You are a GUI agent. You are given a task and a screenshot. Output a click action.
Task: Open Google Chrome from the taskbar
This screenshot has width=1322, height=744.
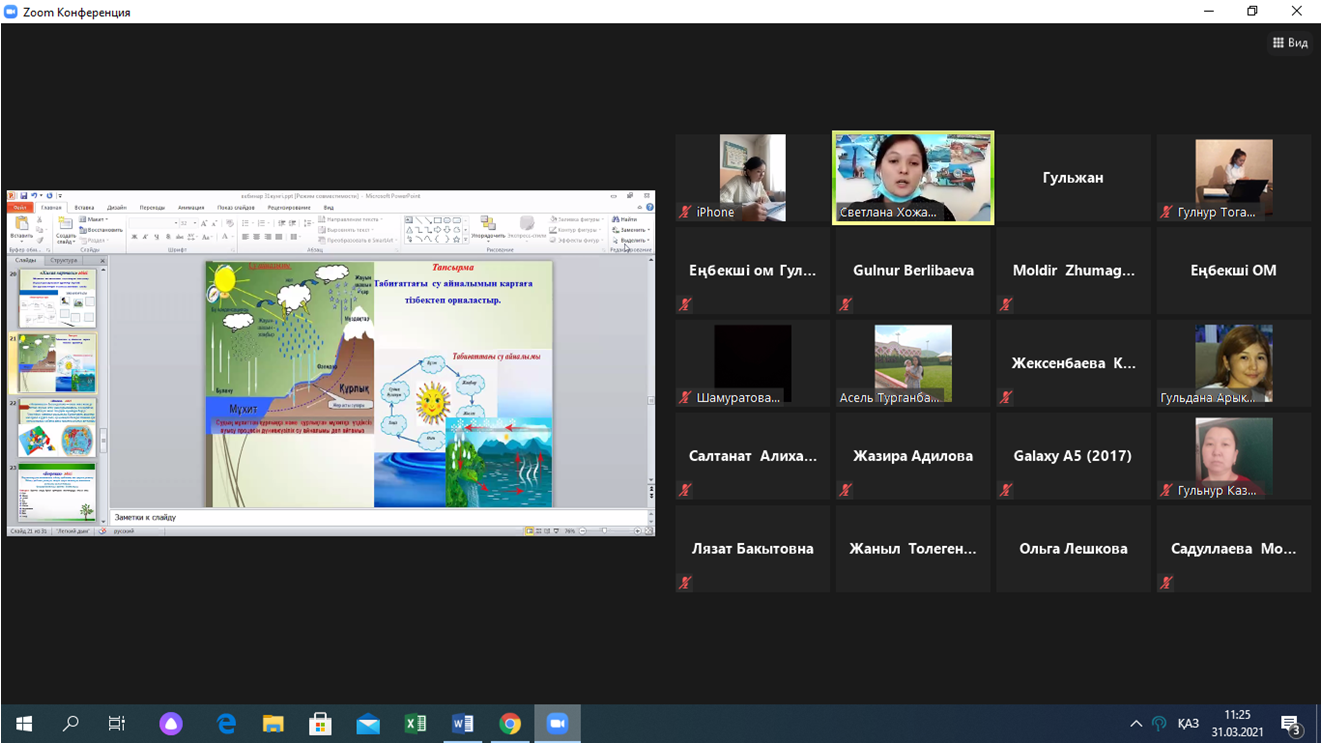(510, 724)
